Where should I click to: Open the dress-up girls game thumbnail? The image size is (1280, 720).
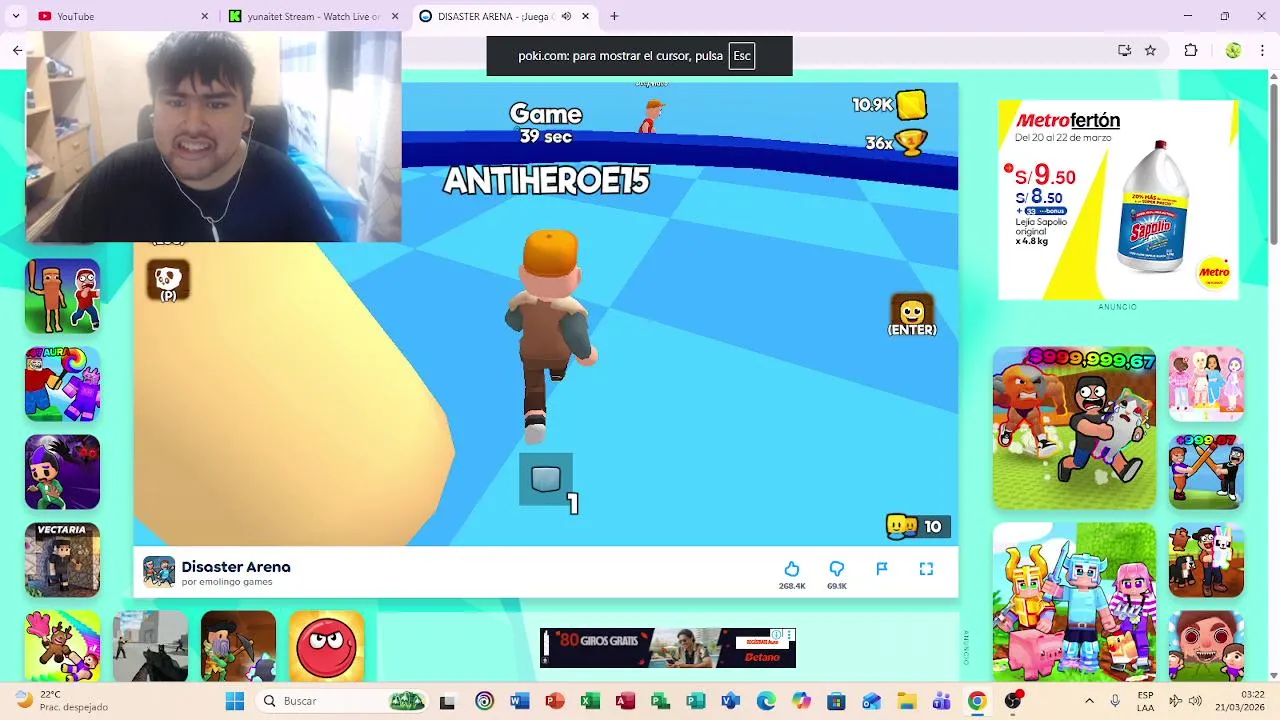coord(1206,384)
